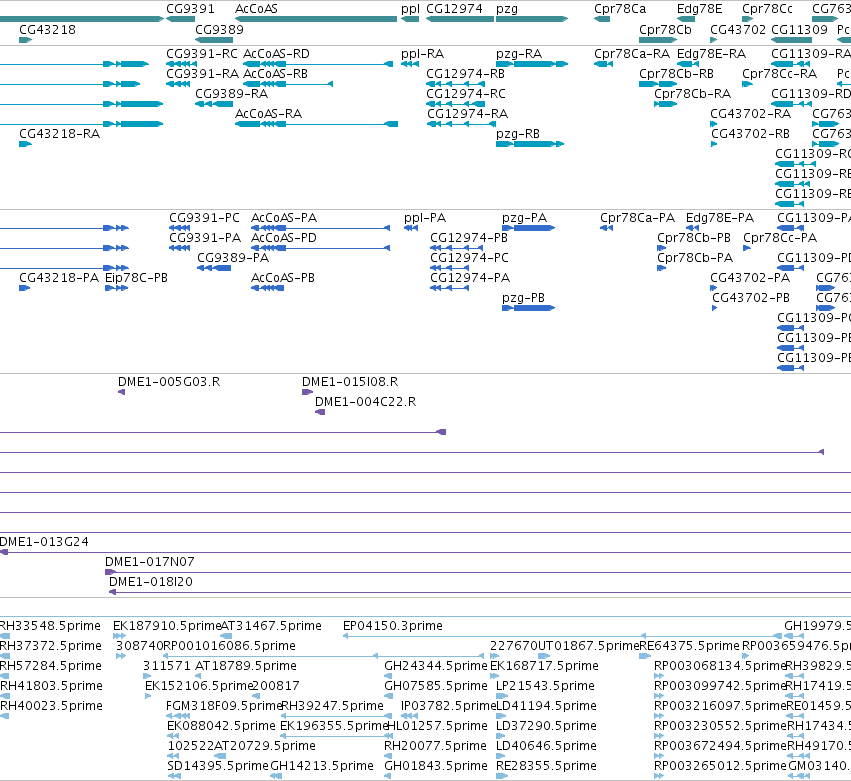Viewport: 851px width, 781px height.
Task: Click transcript pzg-RA label
Action: [x=519, y=54]
